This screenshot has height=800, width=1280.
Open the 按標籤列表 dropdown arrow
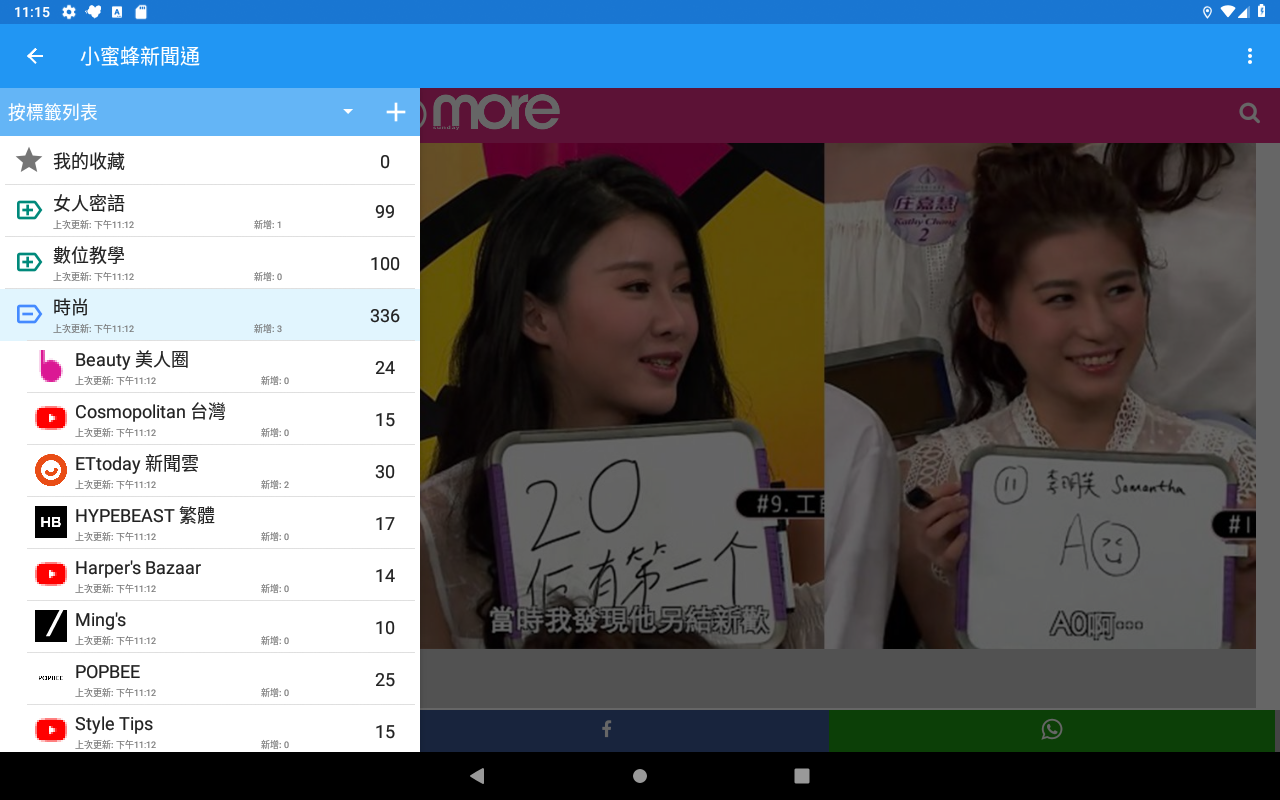(x=348, y=112)
